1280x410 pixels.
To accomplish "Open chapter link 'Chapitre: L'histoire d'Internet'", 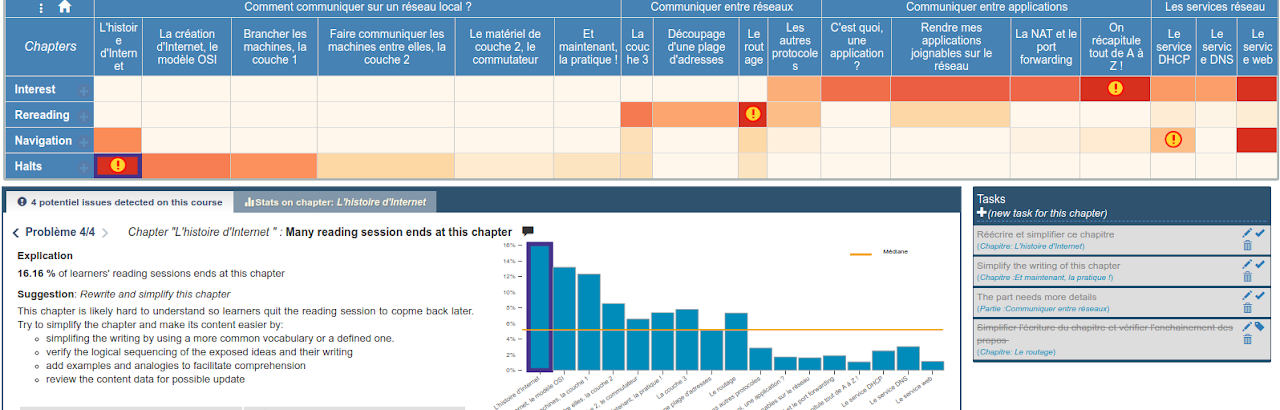I will click(1030, 246).
